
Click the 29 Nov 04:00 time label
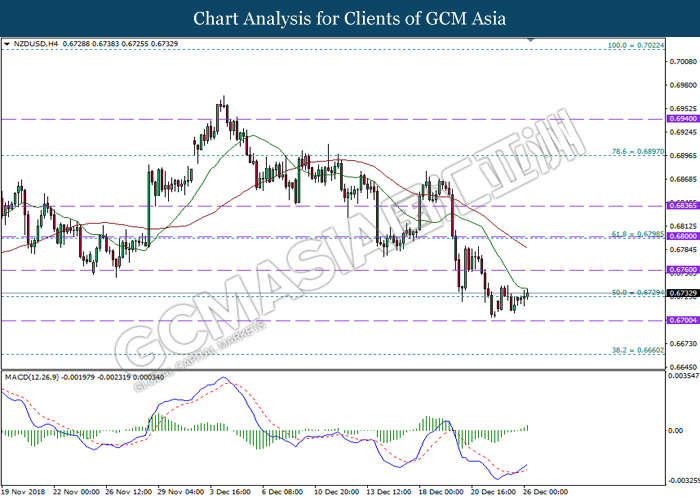(181, 492)
